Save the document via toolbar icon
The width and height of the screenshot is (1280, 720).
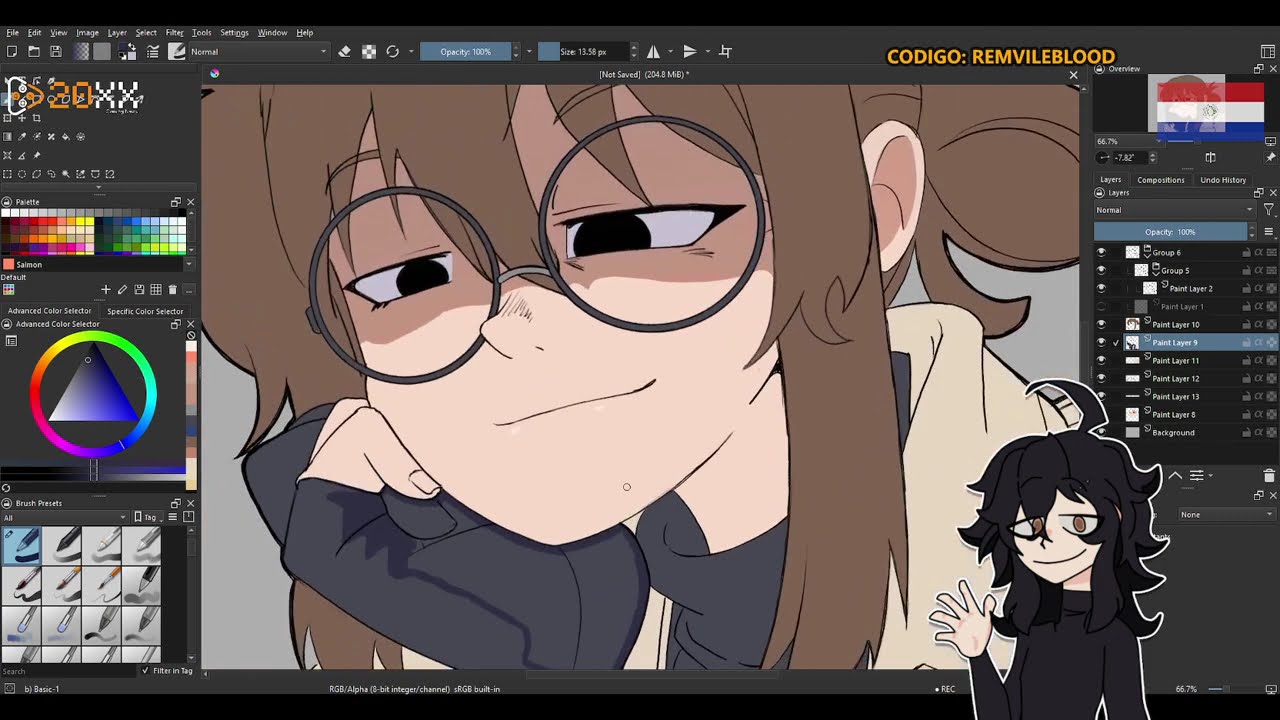(56, 52)
